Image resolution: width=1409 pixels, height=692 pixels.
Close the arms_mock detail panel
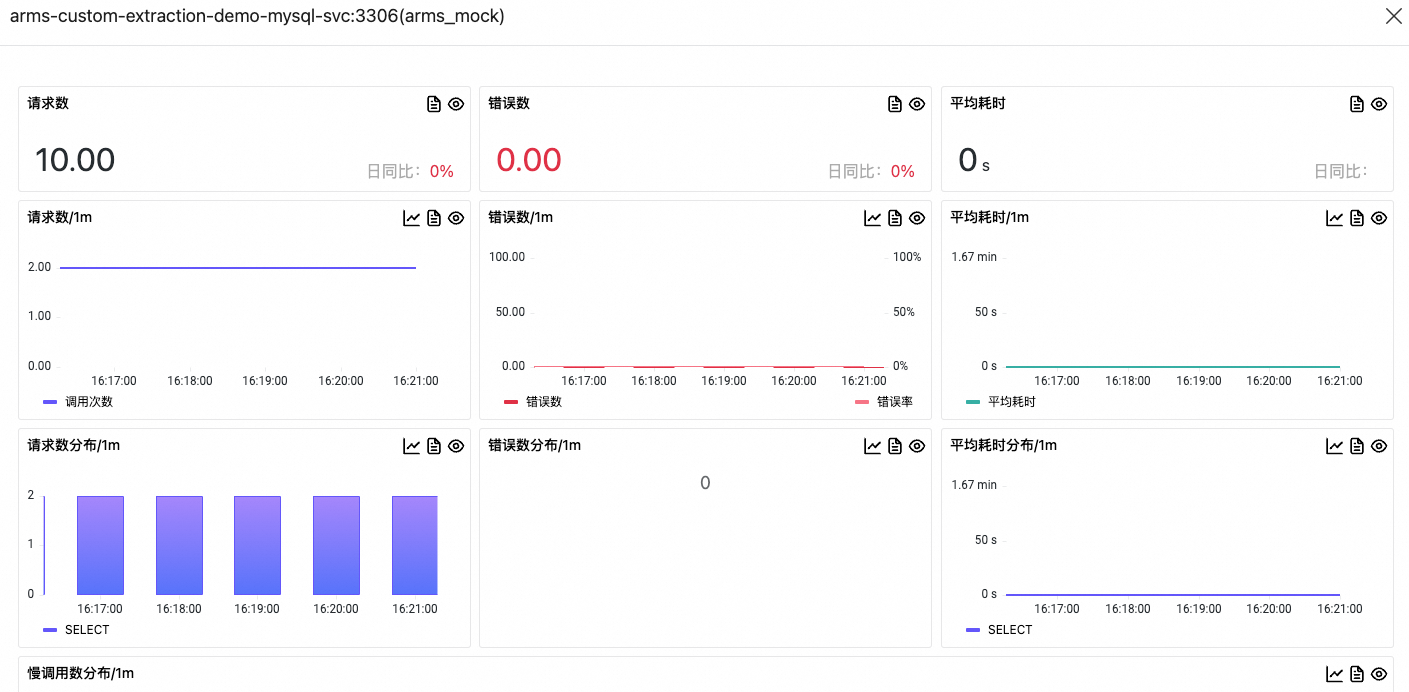point(1393,16)
